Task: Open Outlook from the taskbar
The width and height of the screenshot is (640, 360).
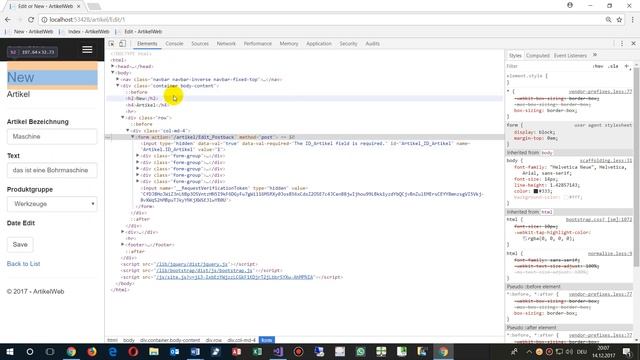Action: (x=175, y=351)
